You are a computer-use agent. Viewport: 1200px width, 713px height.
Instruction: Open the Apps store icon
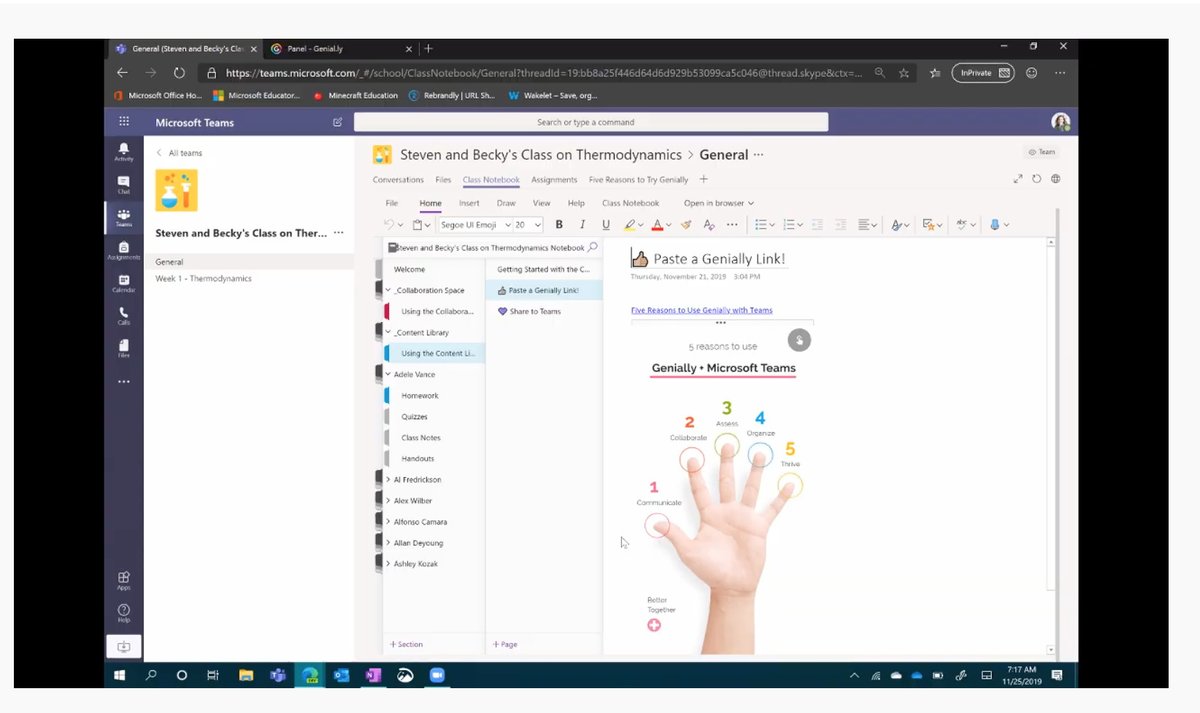124,580
